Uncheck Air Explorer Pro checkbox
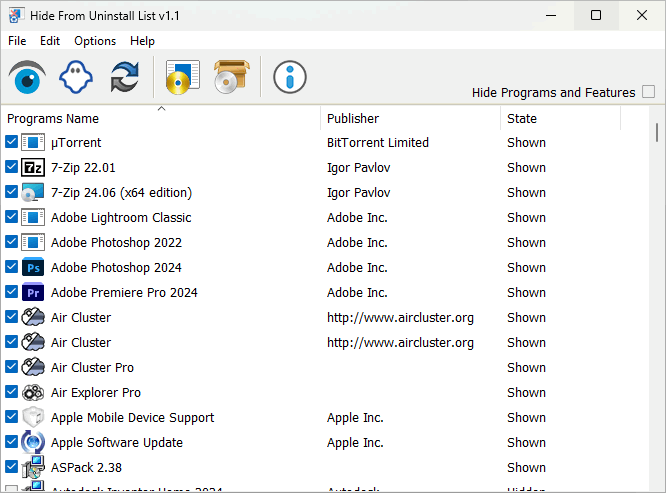 [11, 392]
